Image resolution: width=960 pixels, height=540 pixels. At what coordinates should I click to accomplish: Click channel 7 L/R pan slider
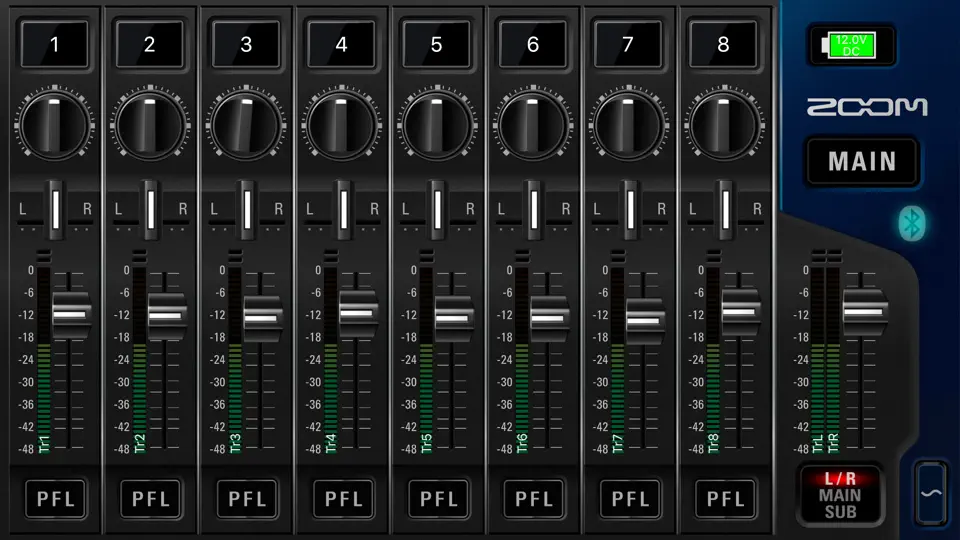pyautogui.click(x=629, y=210)
